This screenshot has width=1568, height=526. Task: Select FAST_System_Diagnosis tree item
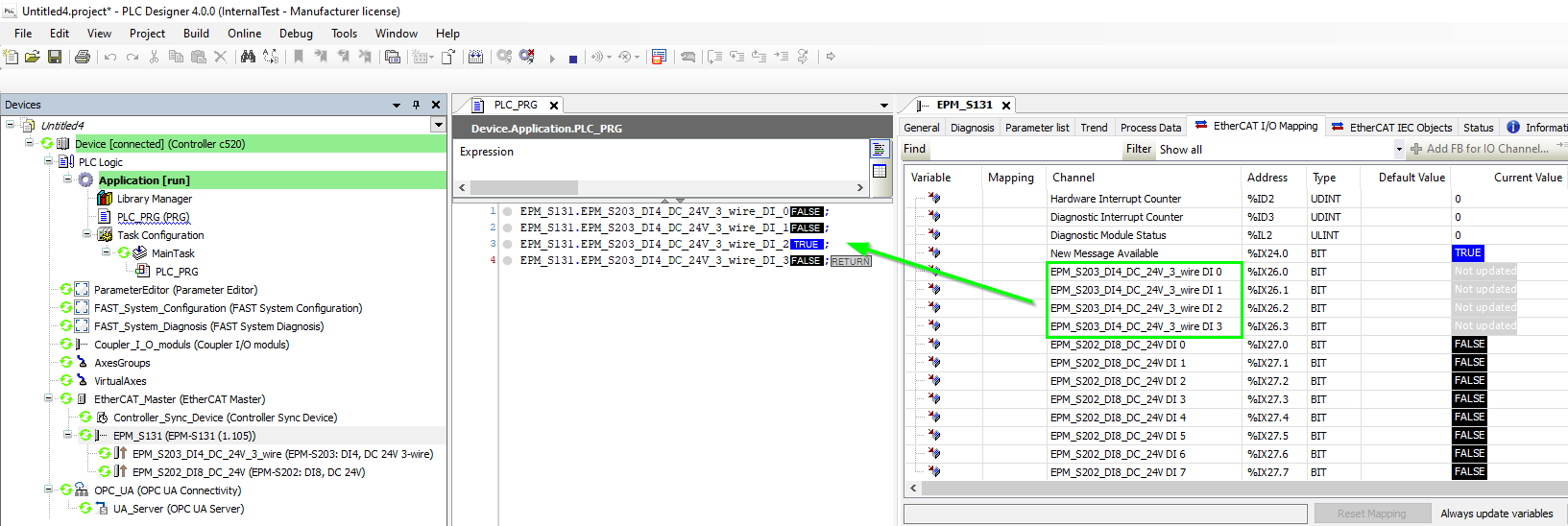[x=208, y=325]
